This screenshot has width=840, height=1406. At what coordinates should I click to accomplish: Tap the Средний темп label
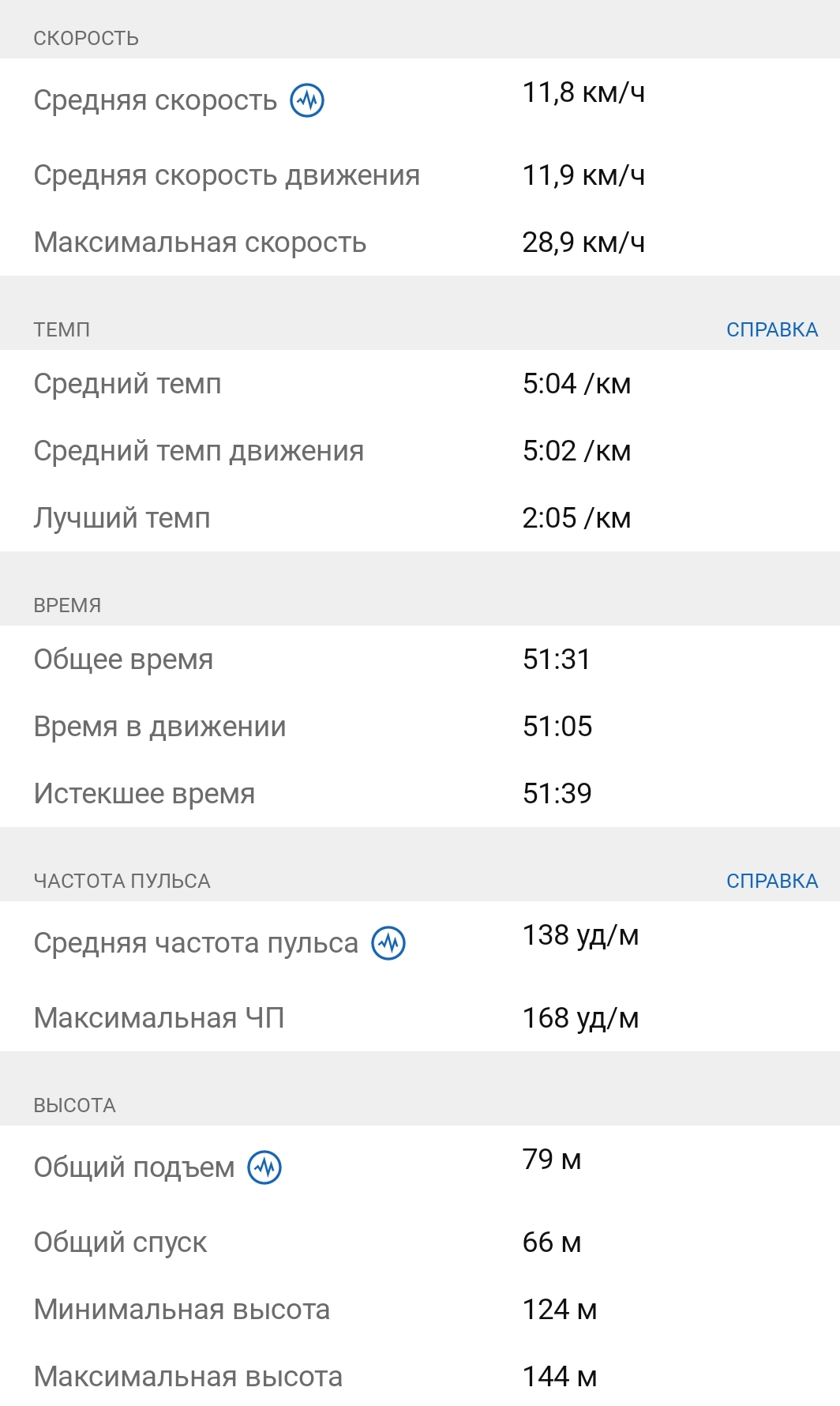click(x=127, y=384)
